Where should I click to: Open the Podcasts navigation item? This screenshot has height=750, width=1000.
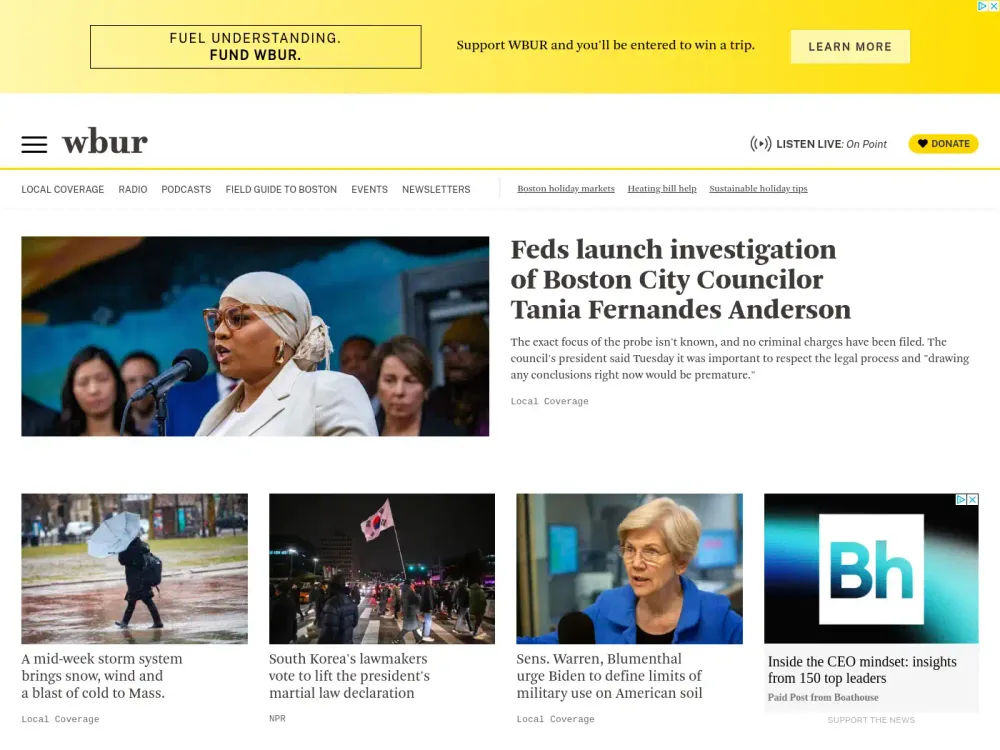pos(186,189)
